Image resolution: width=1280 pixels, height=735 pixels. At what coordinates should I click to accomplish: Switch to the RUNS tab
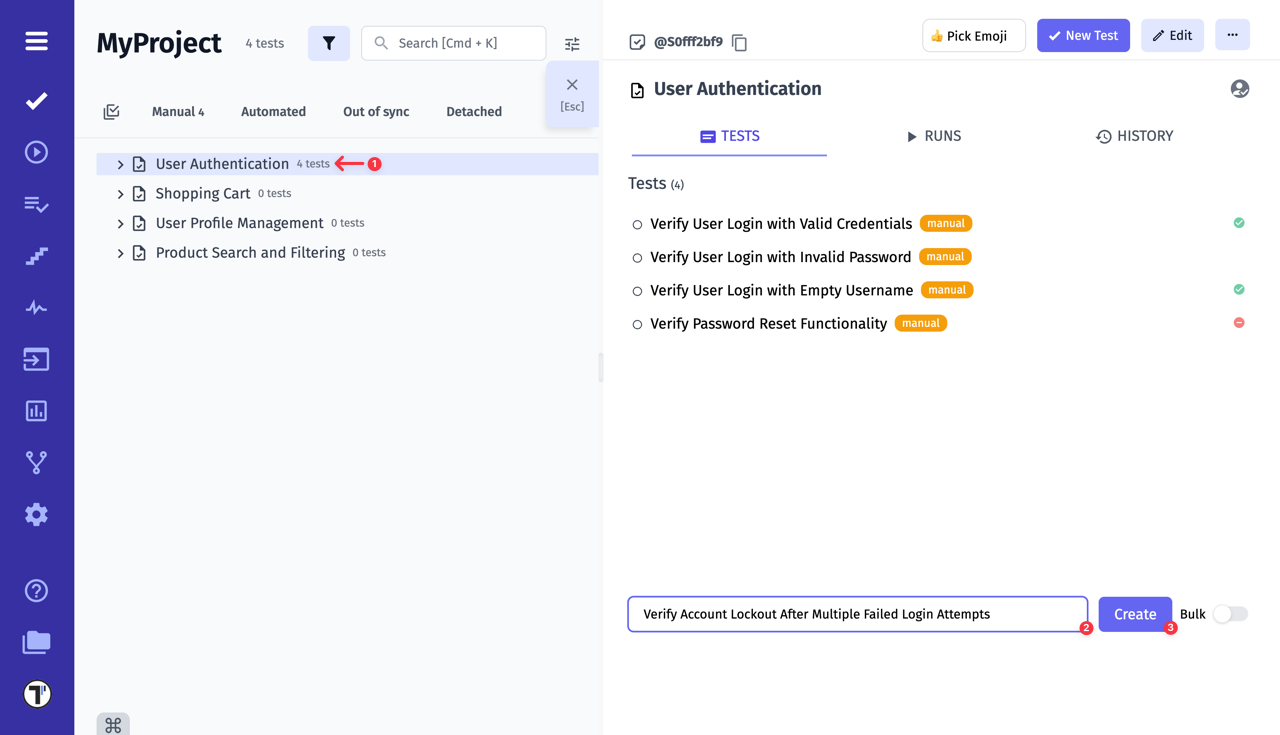point(934,136)
